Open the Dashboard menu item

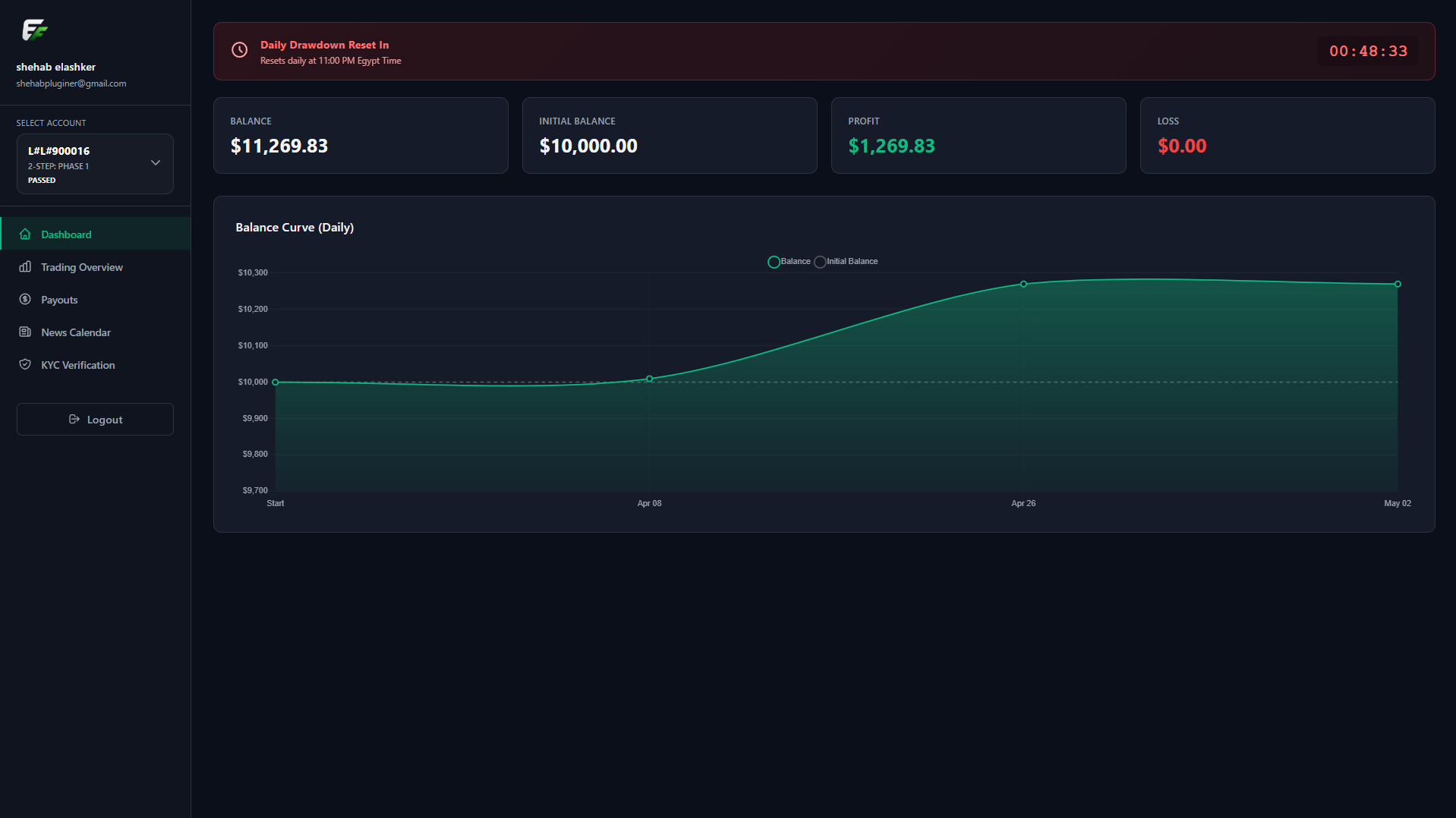click(96, 234)
